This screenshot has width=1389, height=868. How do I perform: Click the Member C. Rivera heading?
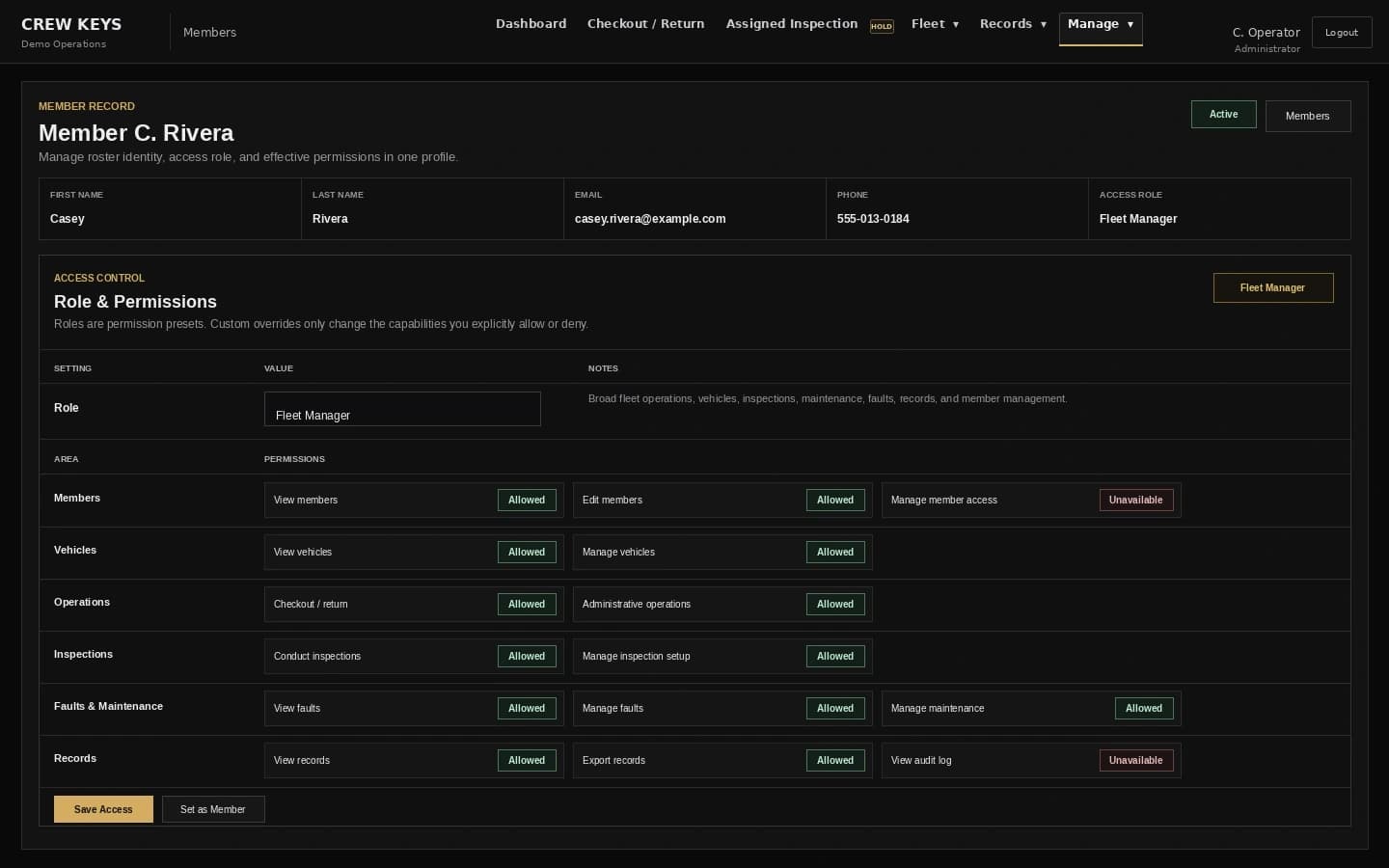pyautogui.click(x=136, y=133)
